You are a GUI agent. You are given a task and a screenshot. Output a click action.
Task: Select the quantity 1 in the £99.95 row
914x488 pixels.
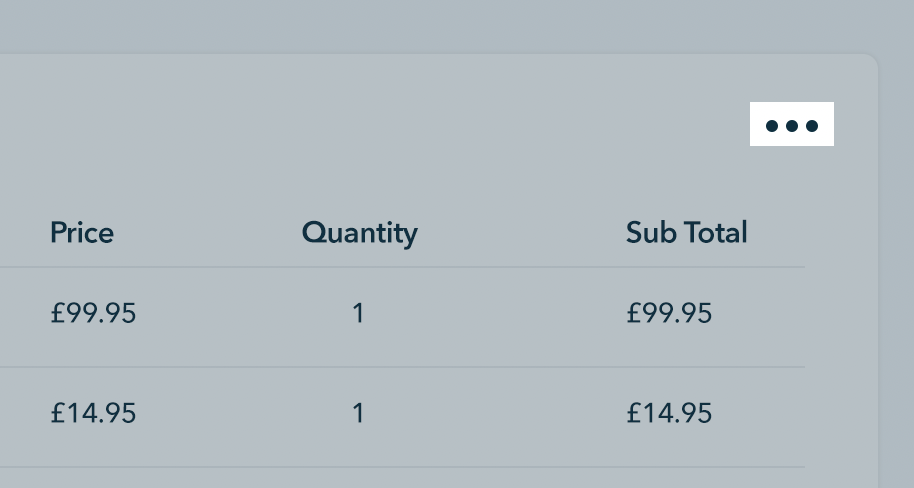click(358, 314)
